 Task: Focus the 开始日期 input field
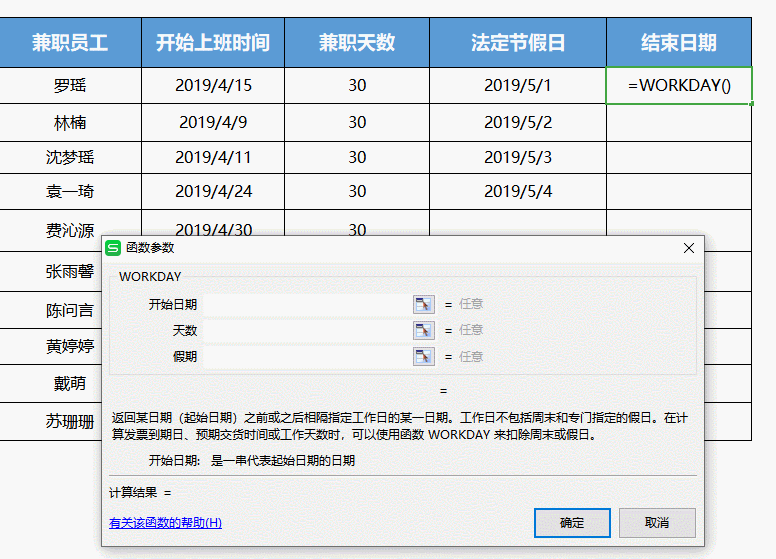[x=305, y=304]
